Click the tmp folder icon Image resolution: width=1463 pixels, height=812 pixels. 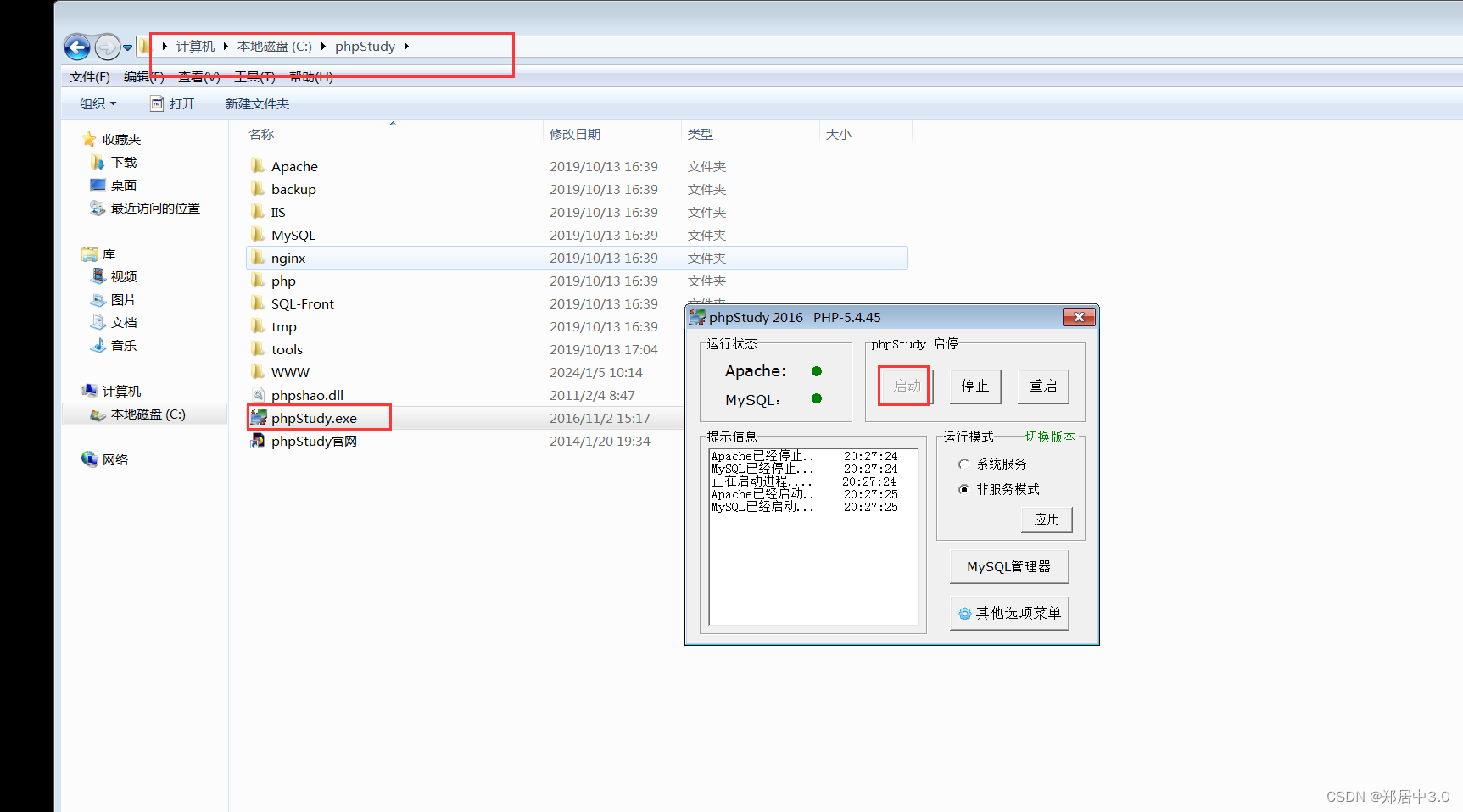tap(258, 325)
